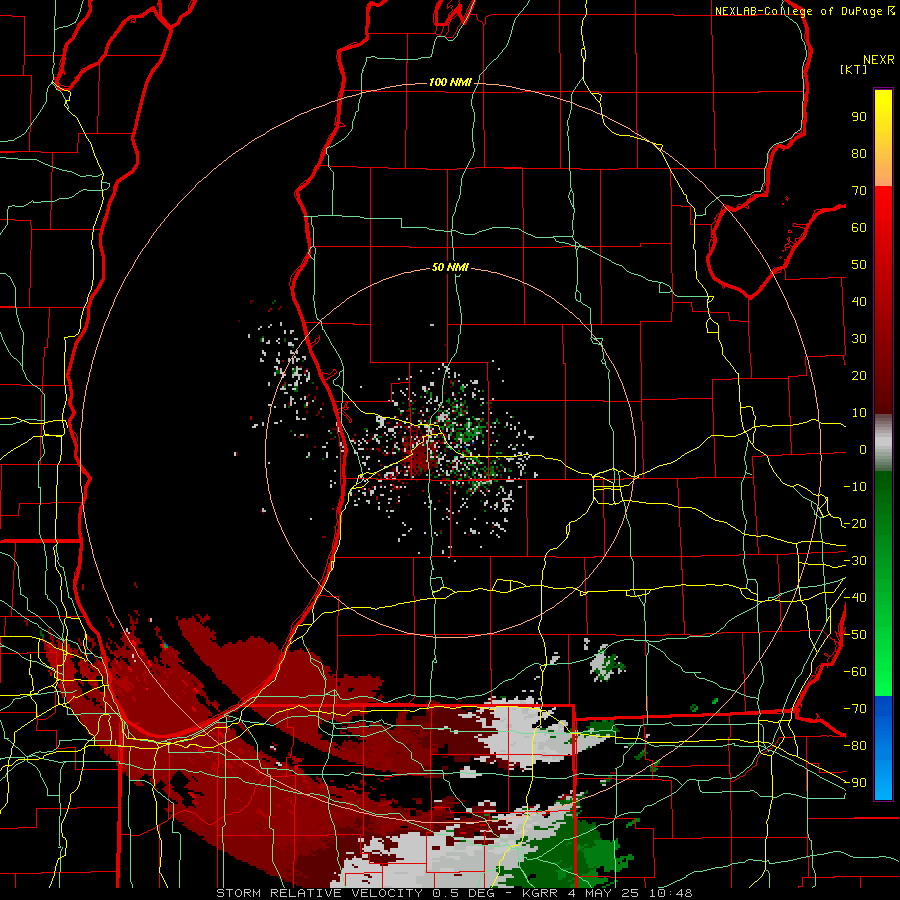Image resolution: width=900 pixels, height=900 pixels.
Task: Click the 30 value on velocity scale
Action: pos(859,339)
